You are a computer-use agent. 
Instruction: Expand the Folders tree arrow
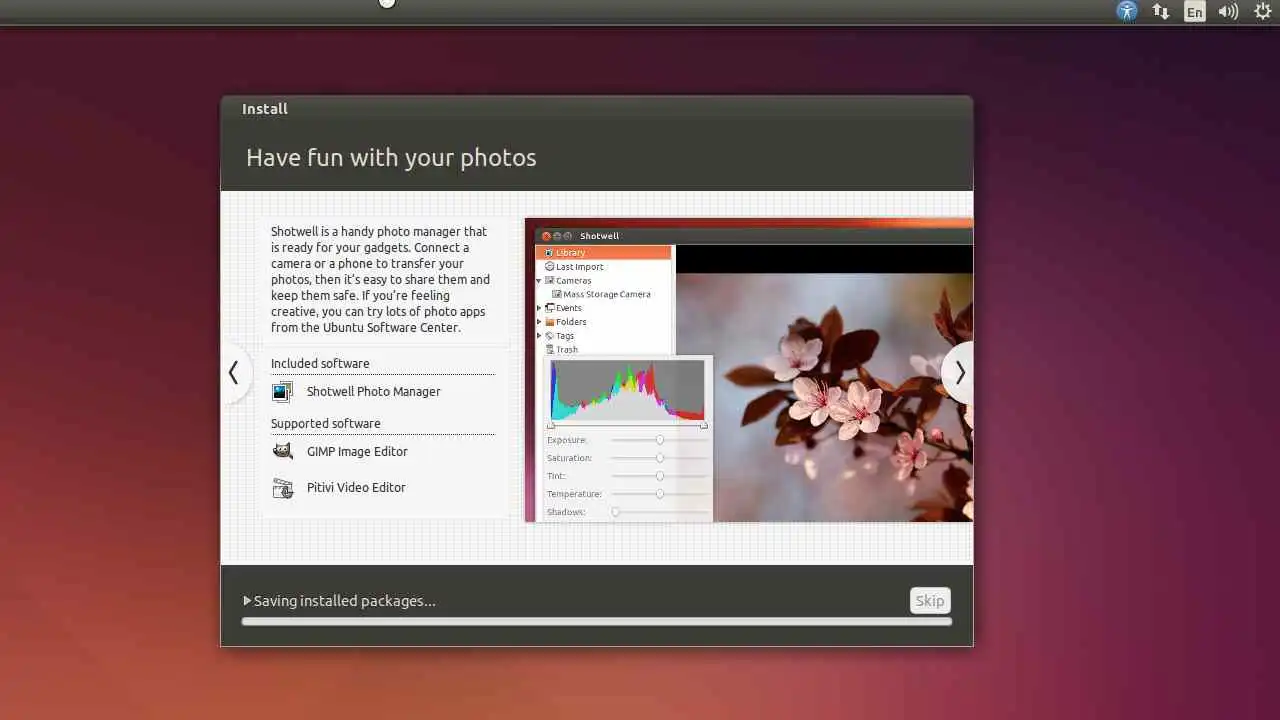(539, 322)
